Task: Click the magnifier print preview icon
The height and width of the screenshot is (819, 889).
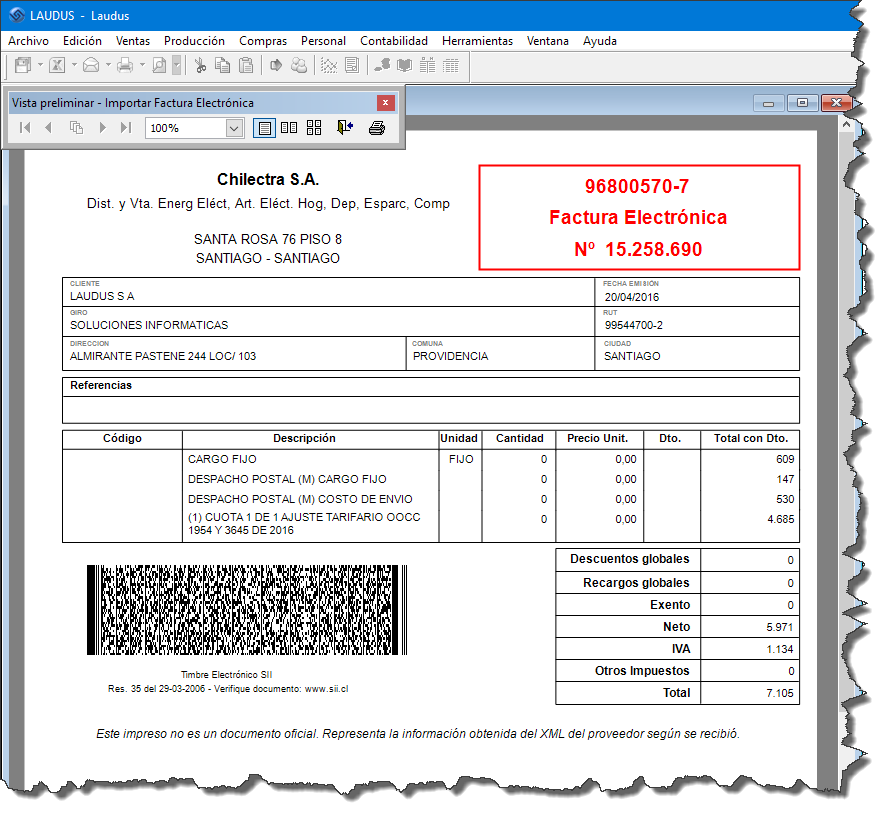Action: point(160,65)
